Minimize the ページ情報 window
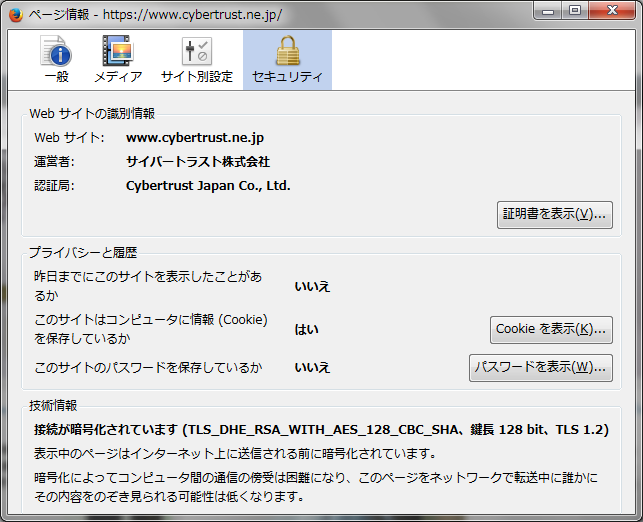The width and height of the screenshot is (643, 522). click(x=547, y=11)
